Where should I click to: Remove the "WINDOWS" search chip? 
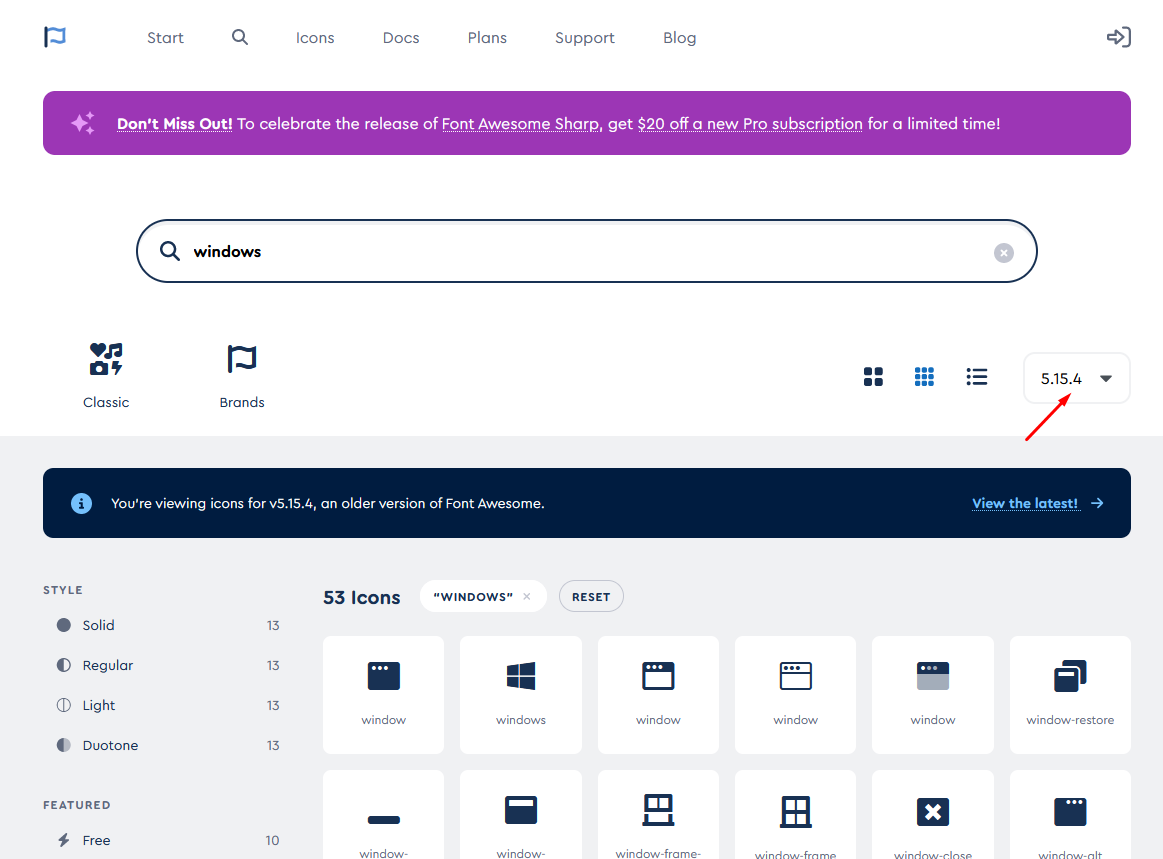(527, 596)
